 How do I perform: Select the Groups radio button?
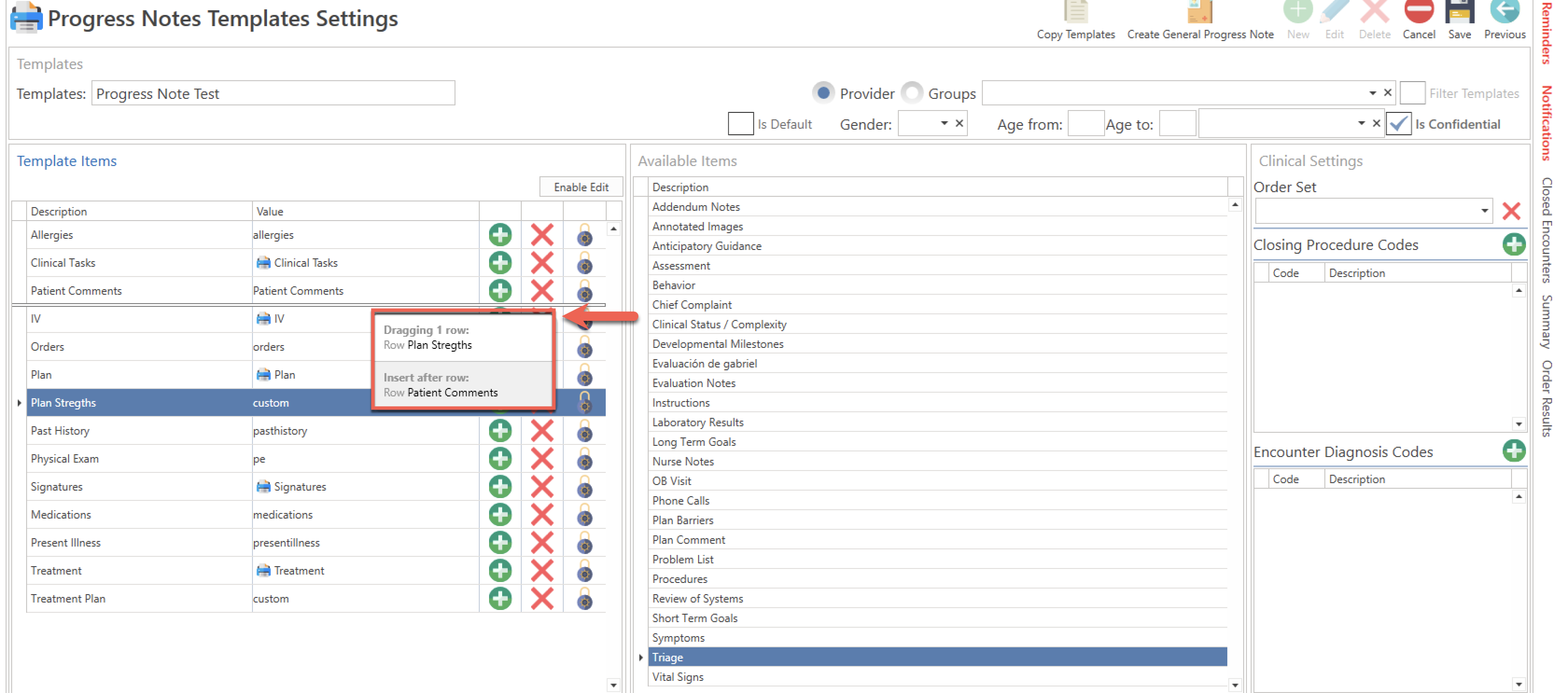coord(911,93)
